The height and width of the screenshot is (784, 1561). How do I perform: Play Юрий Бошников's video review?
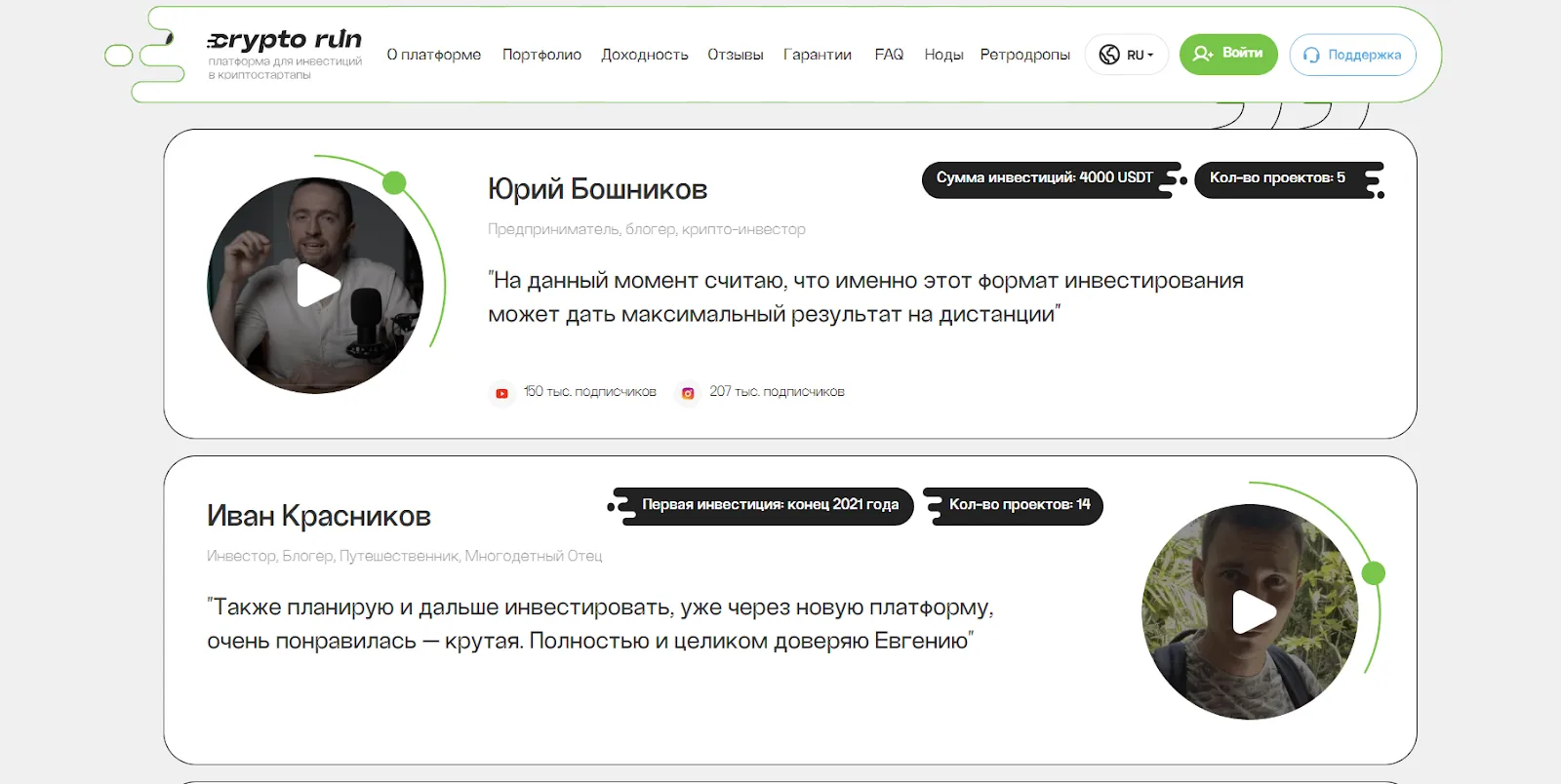(317, 286)
